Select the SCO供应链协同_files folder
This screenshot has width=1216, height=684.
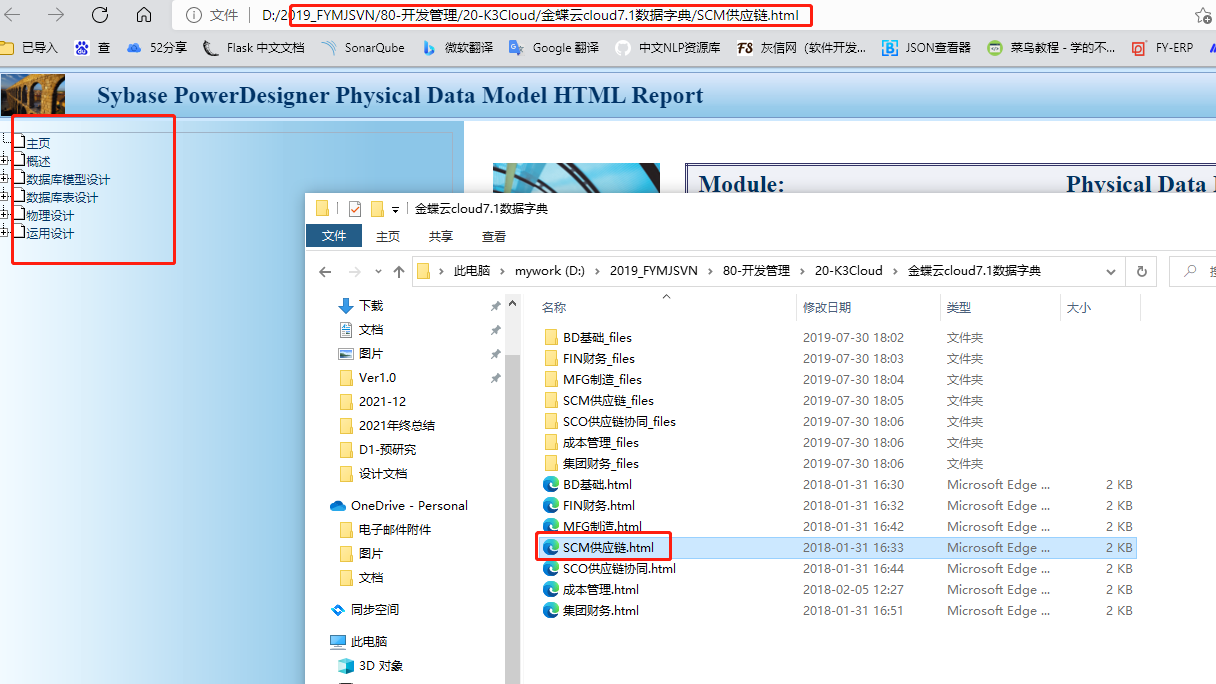pos(619,421)
